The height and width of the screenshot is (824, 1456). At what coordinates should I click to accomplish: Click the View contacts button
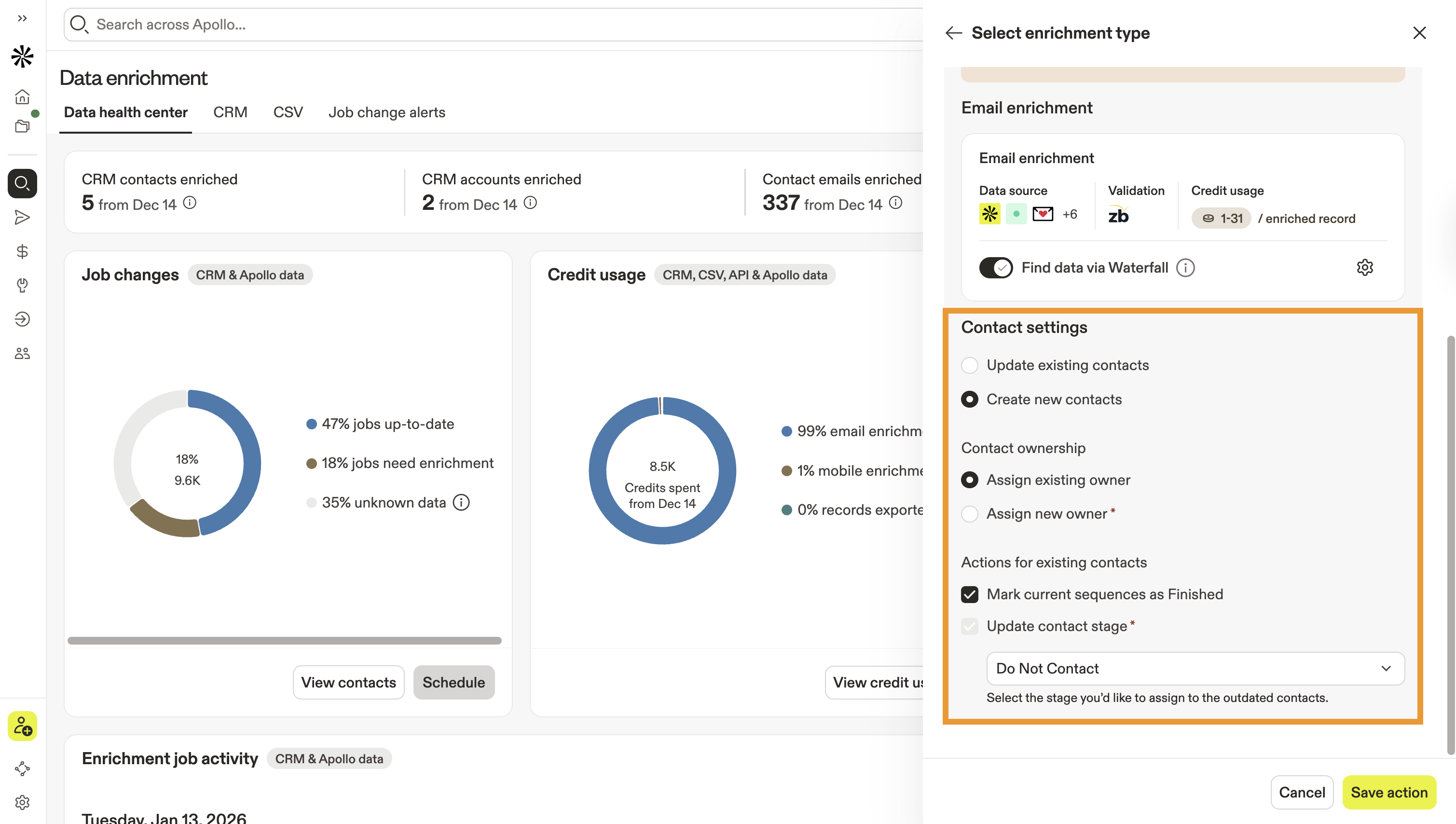coord(348,683)
